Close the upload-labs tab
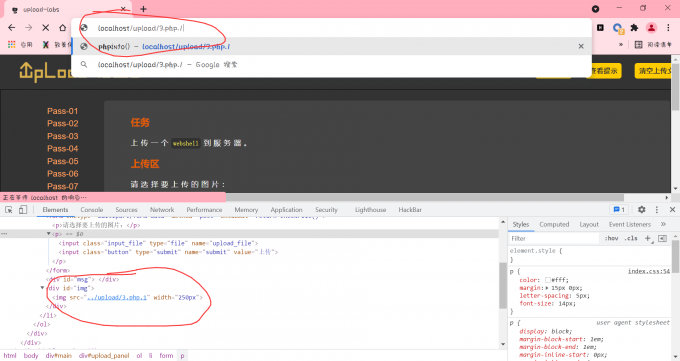The height and width of the screenshot is (361, 680). (123, 9)
